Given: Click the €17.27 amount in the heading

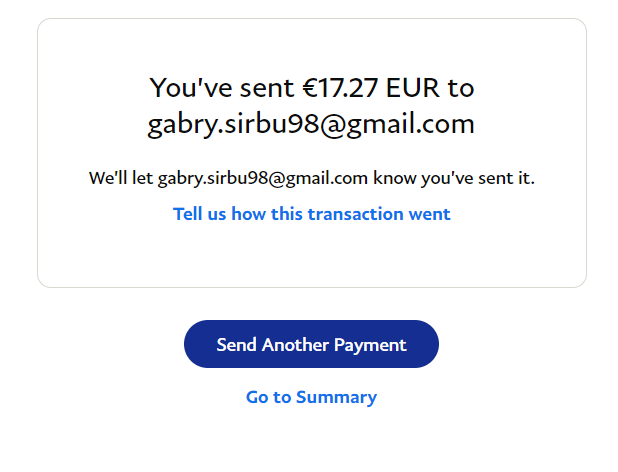Looking at the screenshot, I should [x=345, y=88].
